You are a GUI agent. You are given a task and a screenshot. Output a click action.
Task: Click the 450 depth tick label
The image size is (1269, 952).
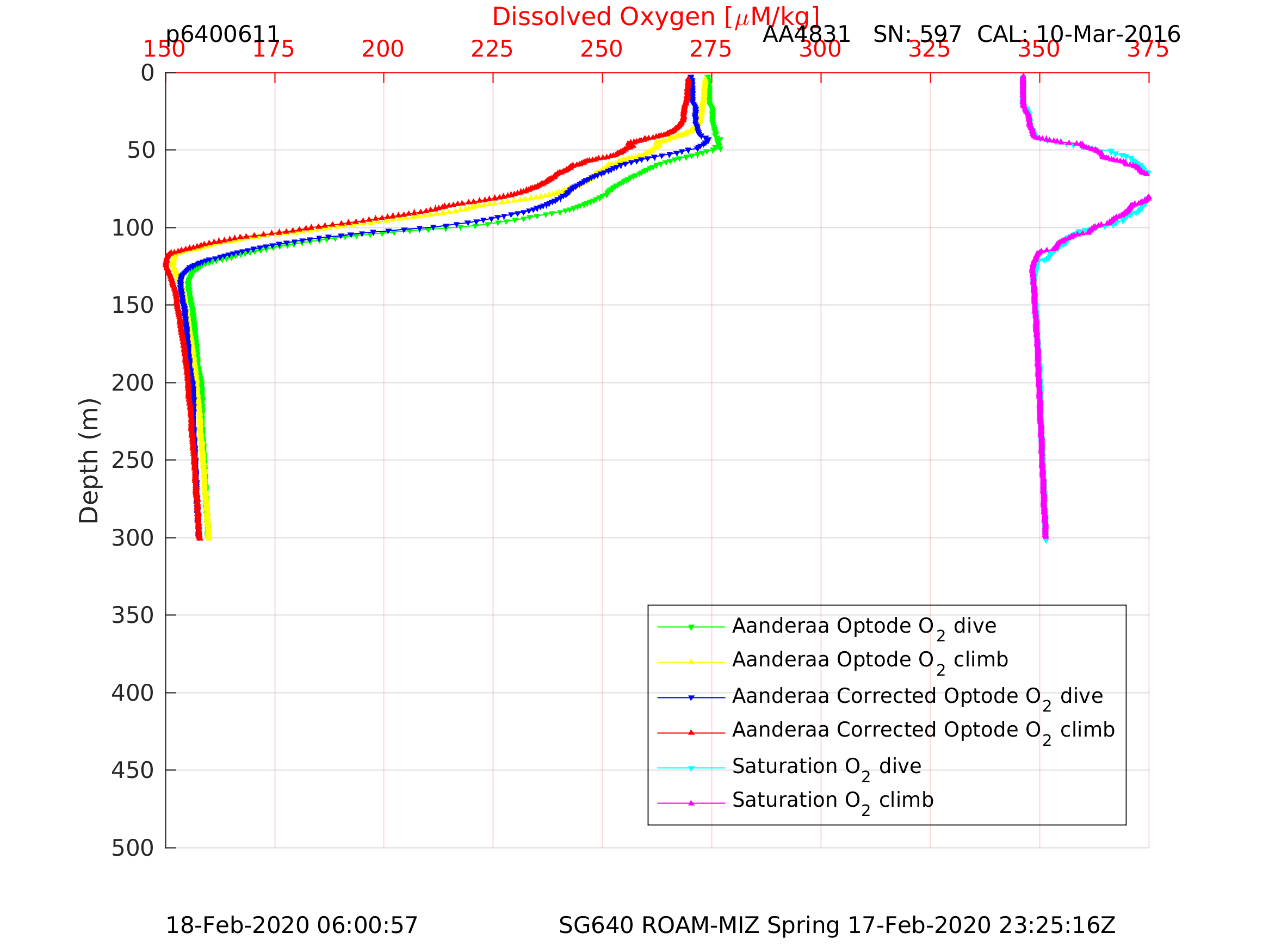pos(133,770)
